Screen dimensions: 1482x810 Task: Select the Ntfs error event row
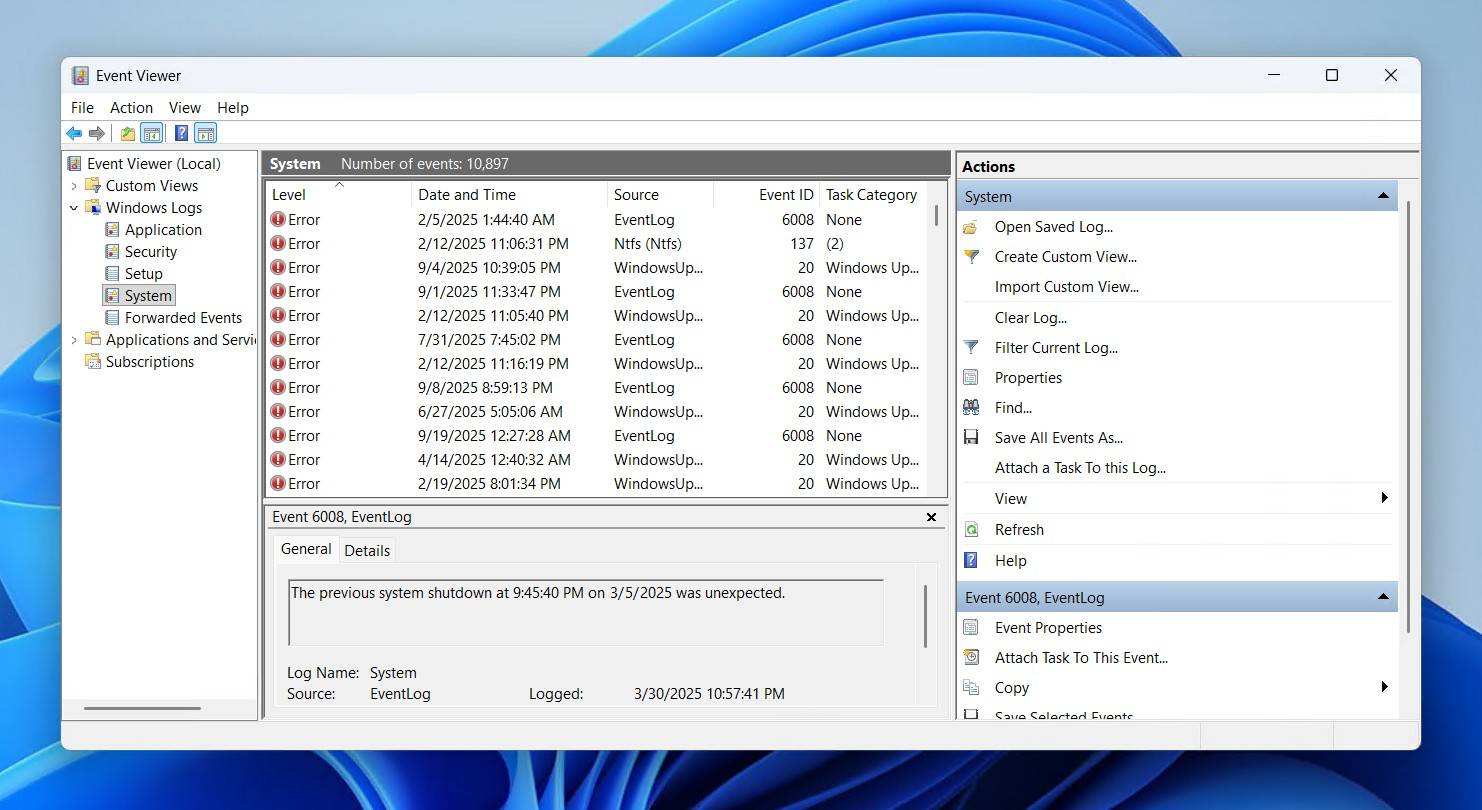click(600, 244)
